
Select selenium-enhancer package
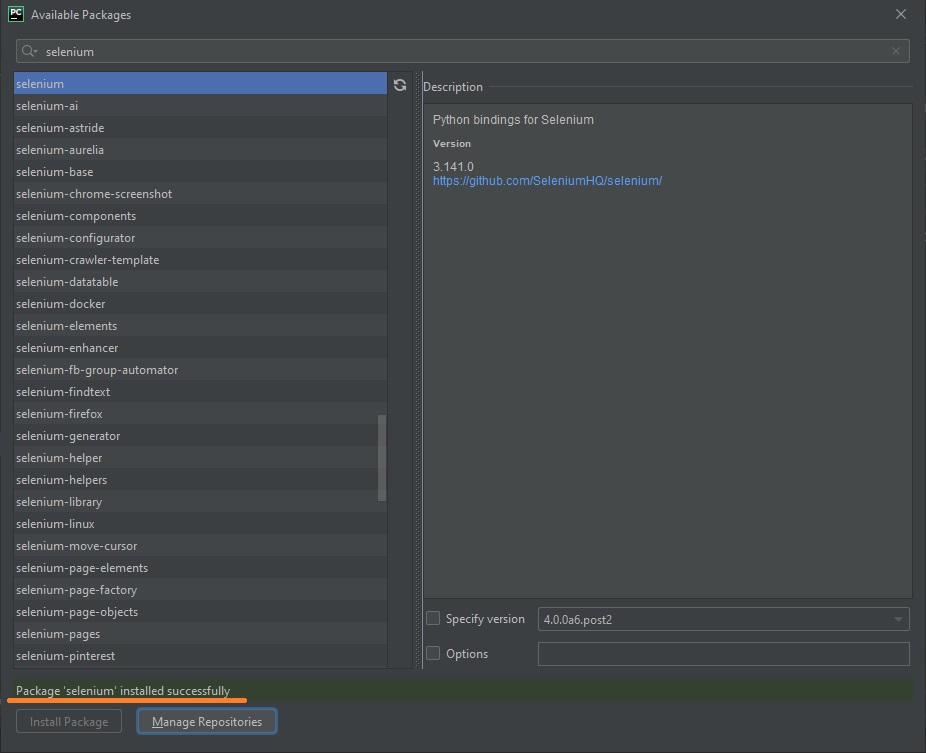(200, 348)
